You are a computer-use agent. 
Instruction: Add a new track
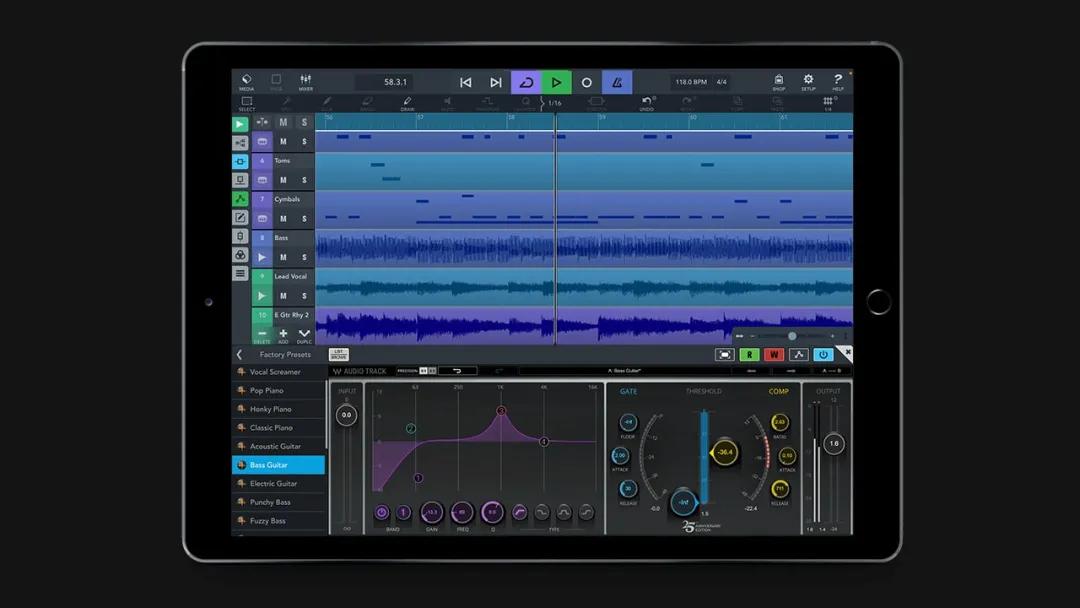(283, 335)
